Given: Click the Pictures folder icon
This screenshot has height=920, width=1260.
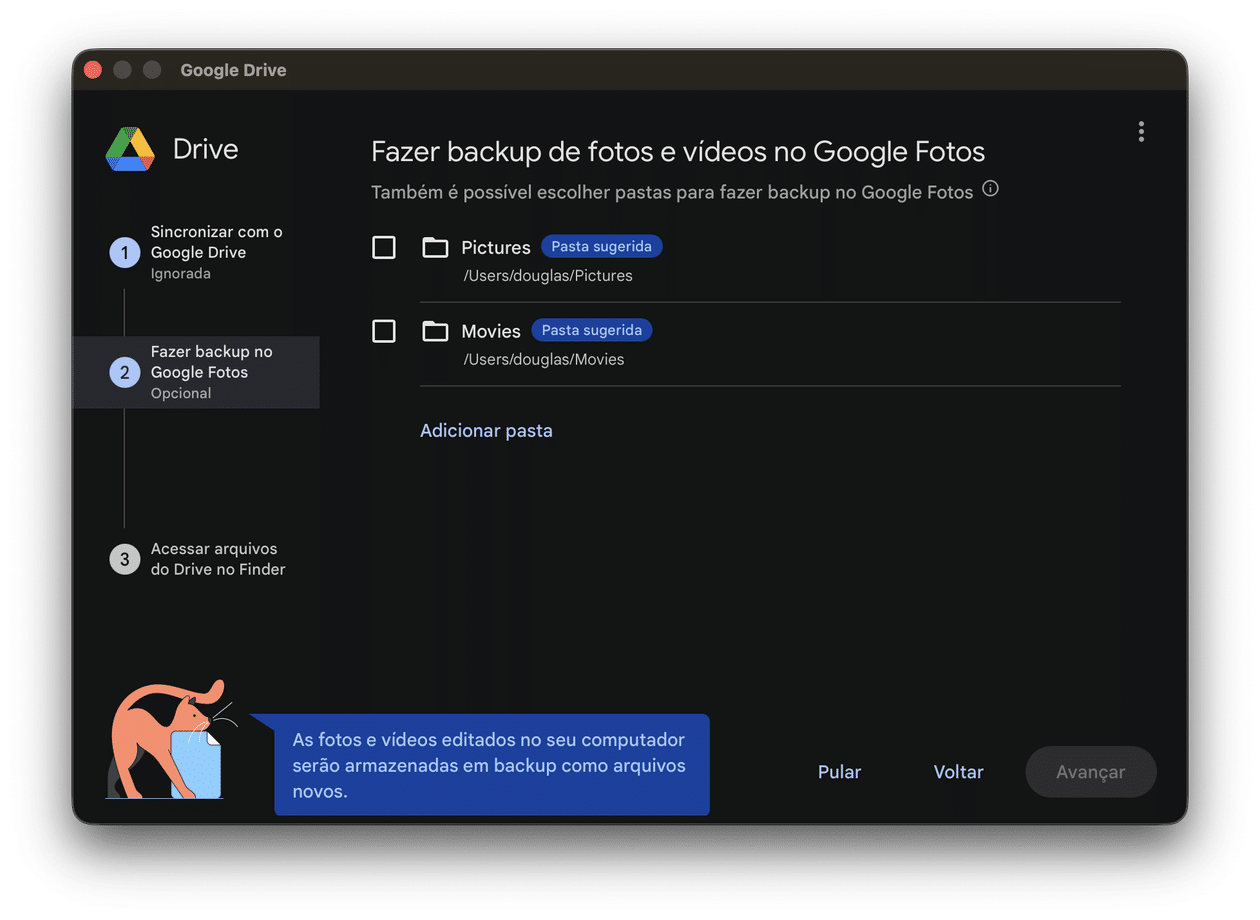Looking at the screenshot, I should [435, 247].
